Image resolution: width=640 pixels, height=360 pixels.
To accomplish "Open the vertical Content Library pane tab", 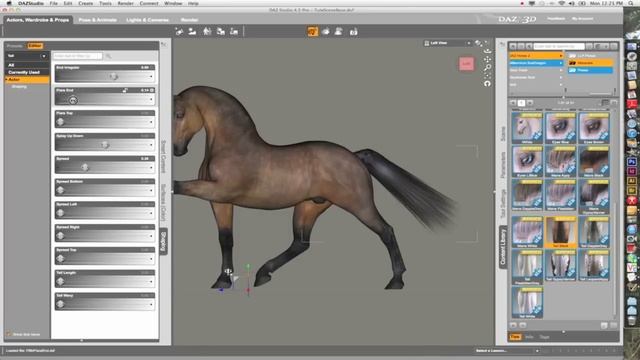I will tap(503, 247).
